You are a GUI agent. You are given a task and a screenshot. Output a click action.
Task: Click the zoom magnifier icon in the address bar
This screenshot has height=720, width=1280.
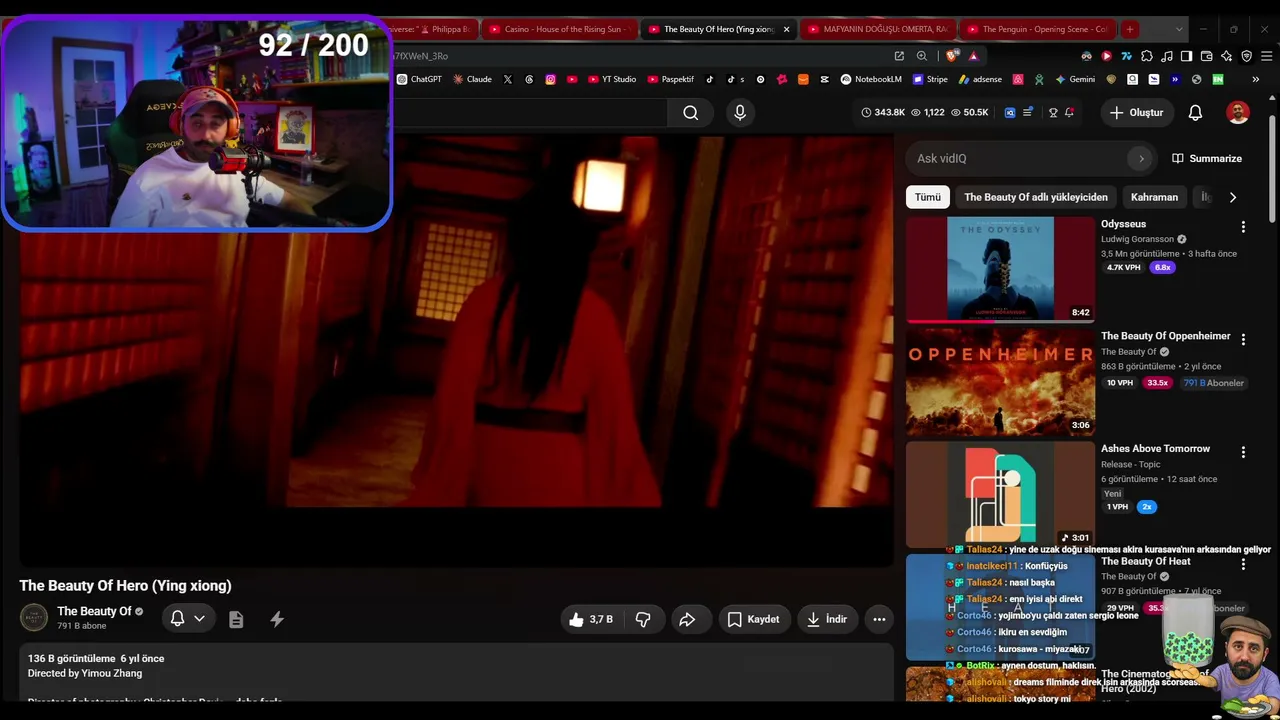[922, 56]
